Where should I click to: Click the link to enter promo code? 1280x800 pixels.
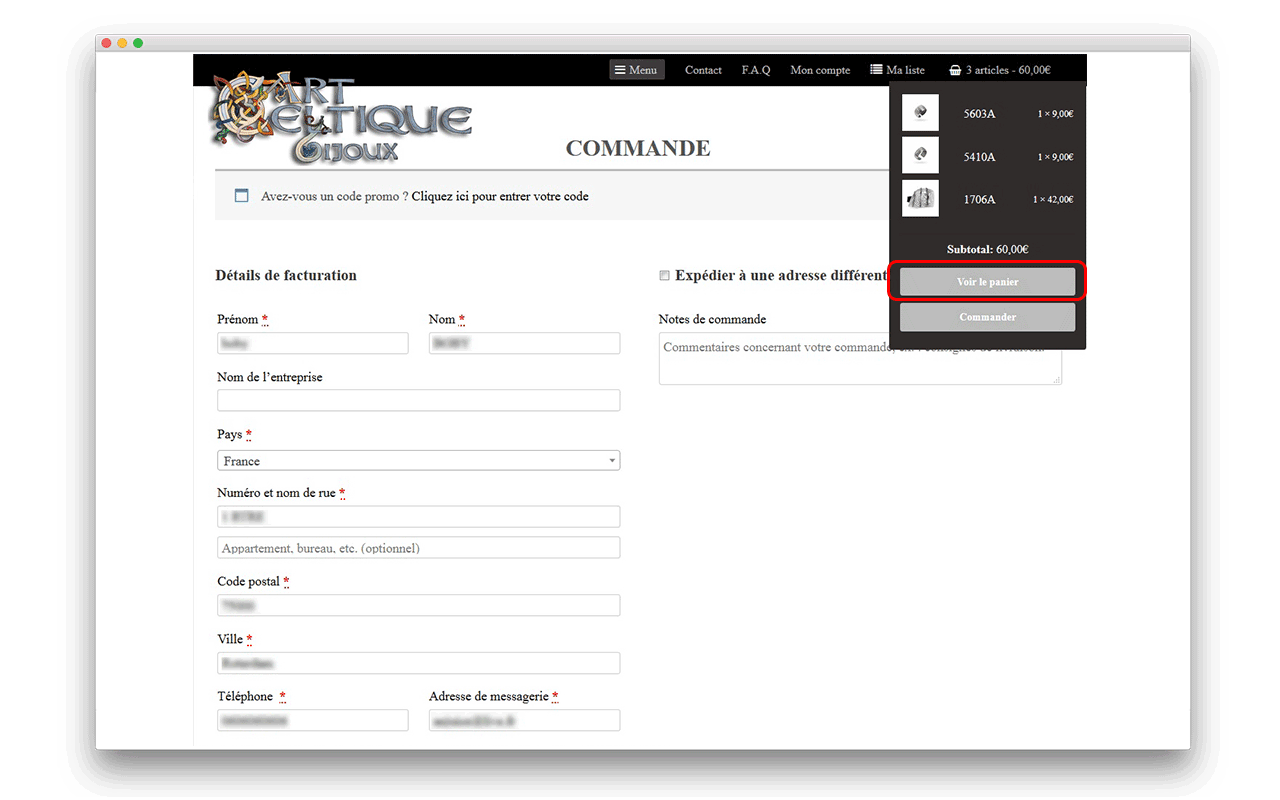point(500,197)
